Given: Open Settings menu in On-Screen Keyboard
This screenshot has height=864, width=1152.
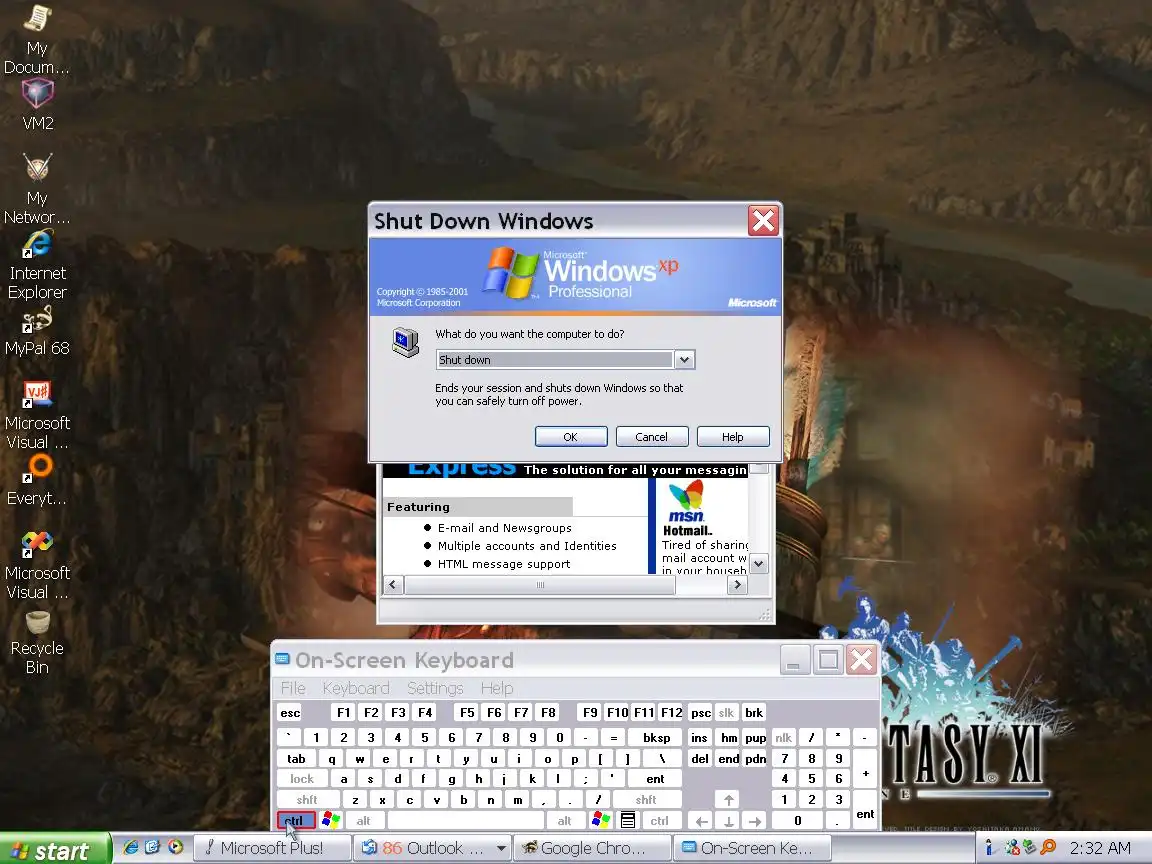Looking at the screenshot, I should [435, 688].
